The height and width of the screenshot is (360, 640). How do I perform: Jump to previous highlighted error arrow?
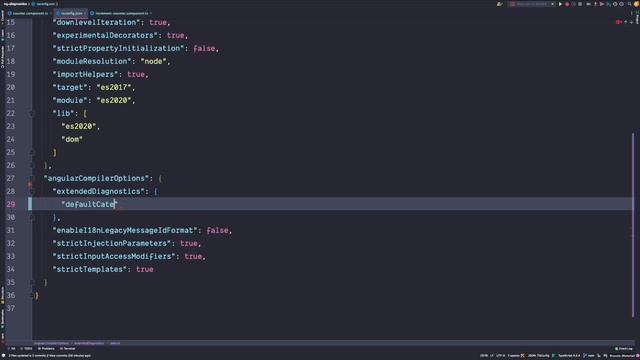[x=625, y=22]
